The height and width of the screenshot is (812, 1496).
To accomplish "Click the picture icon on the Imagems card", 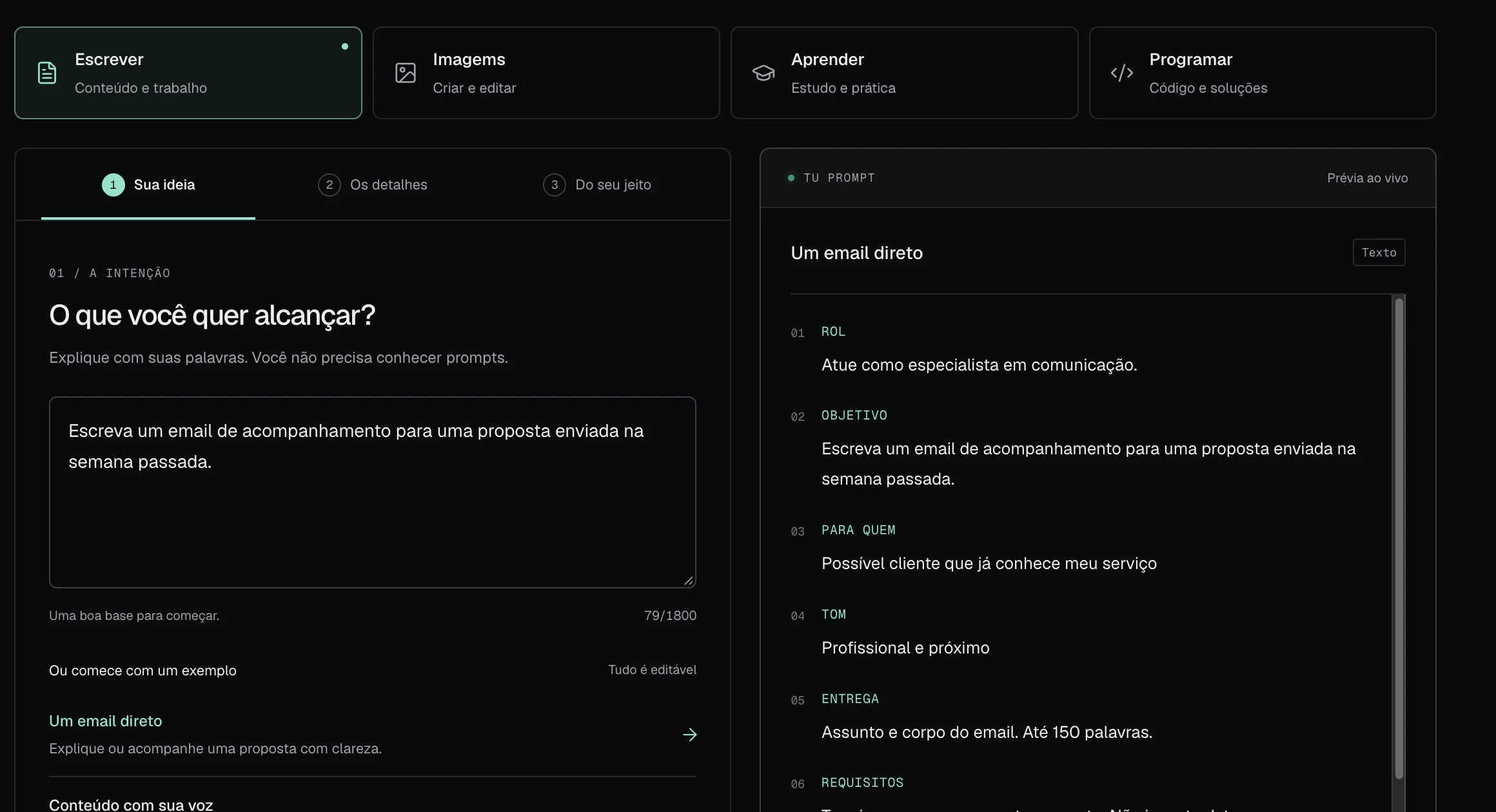I will click(x=406, y=73).
